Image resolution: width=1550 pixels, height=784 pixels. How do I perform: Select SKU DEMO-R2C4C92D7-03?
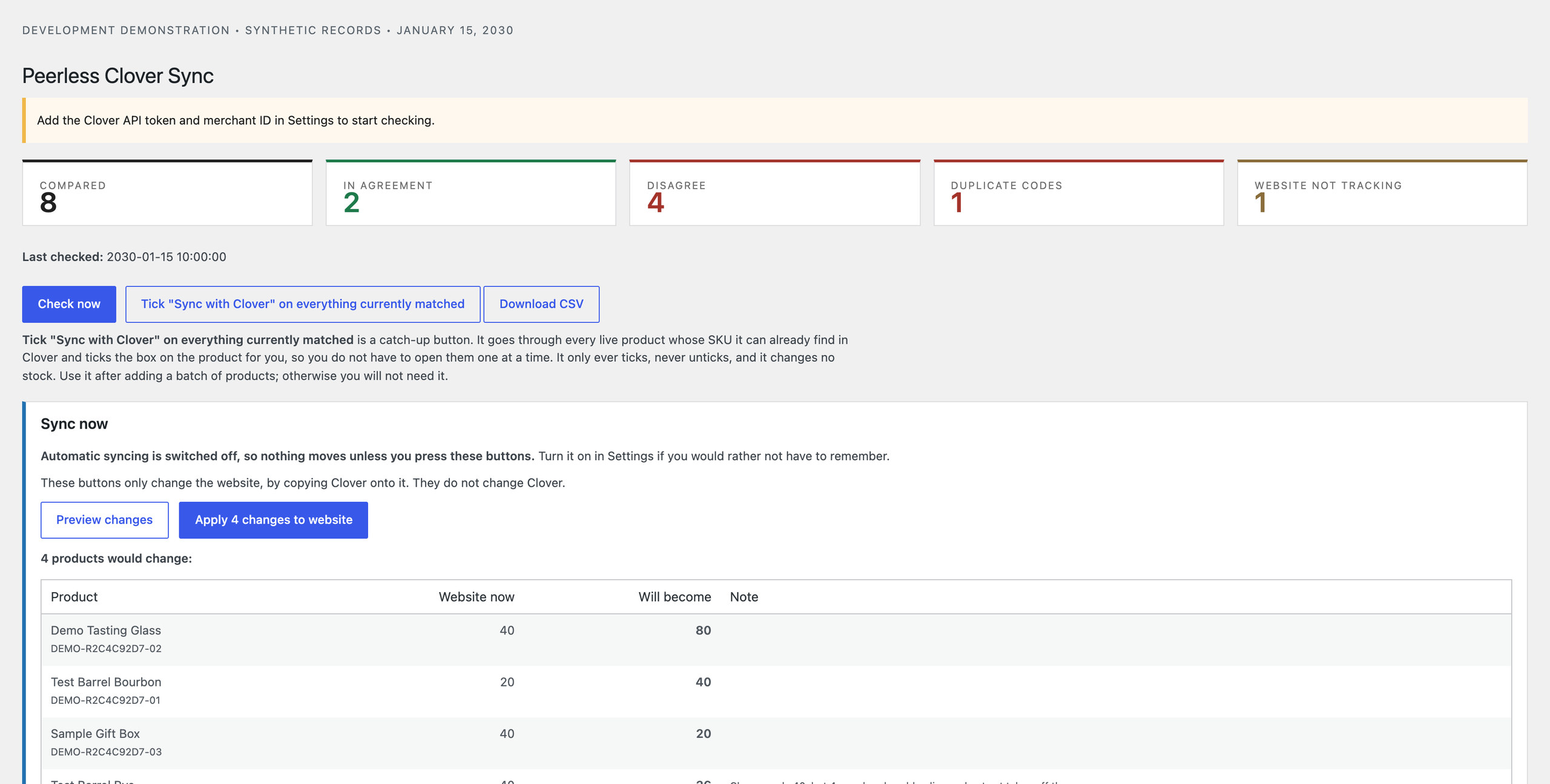tap(106, 751)
